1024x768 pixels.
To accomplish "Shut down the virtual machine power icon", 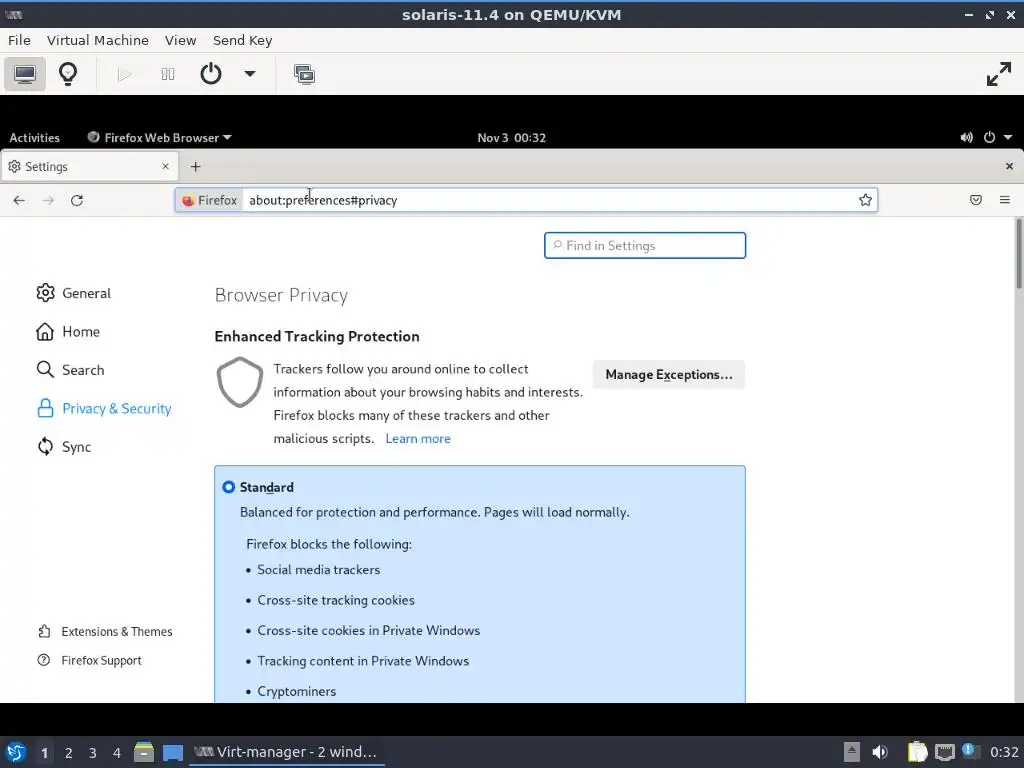I will coord(210,74).
